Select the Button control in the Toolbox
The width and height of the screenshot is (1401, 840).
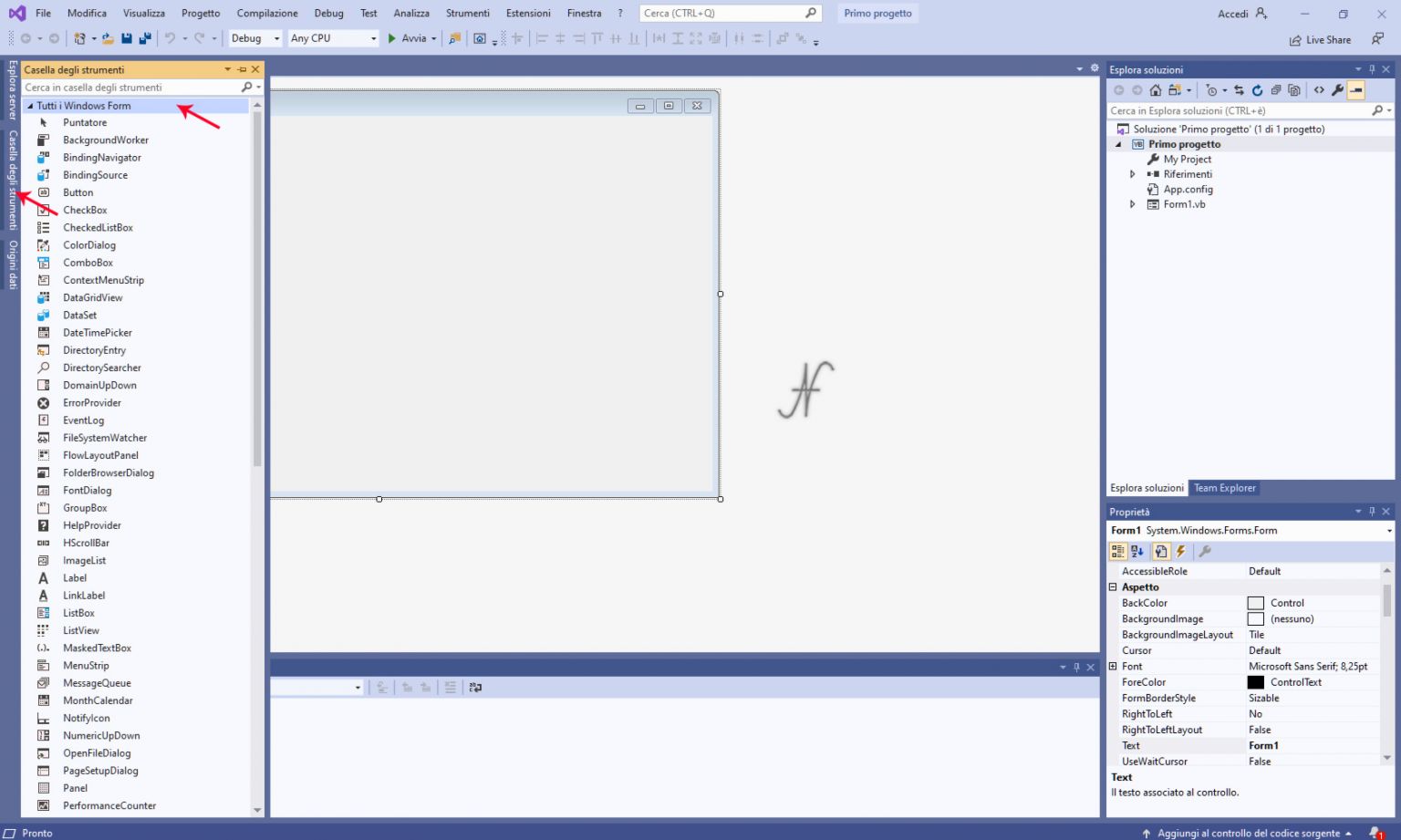(78, 192)
